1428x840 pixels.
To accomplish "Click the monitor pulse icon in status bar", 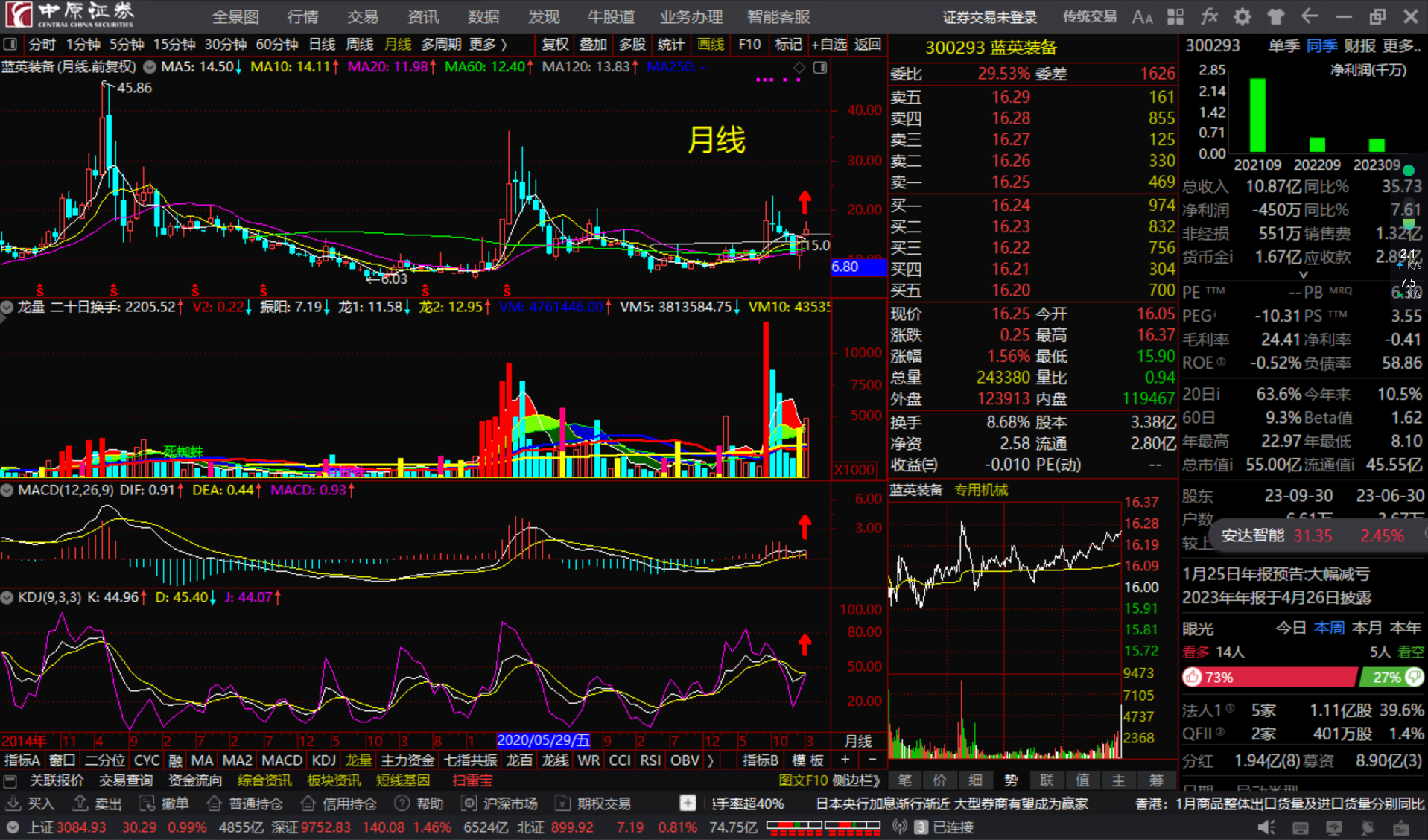I will coord(1333,827).
